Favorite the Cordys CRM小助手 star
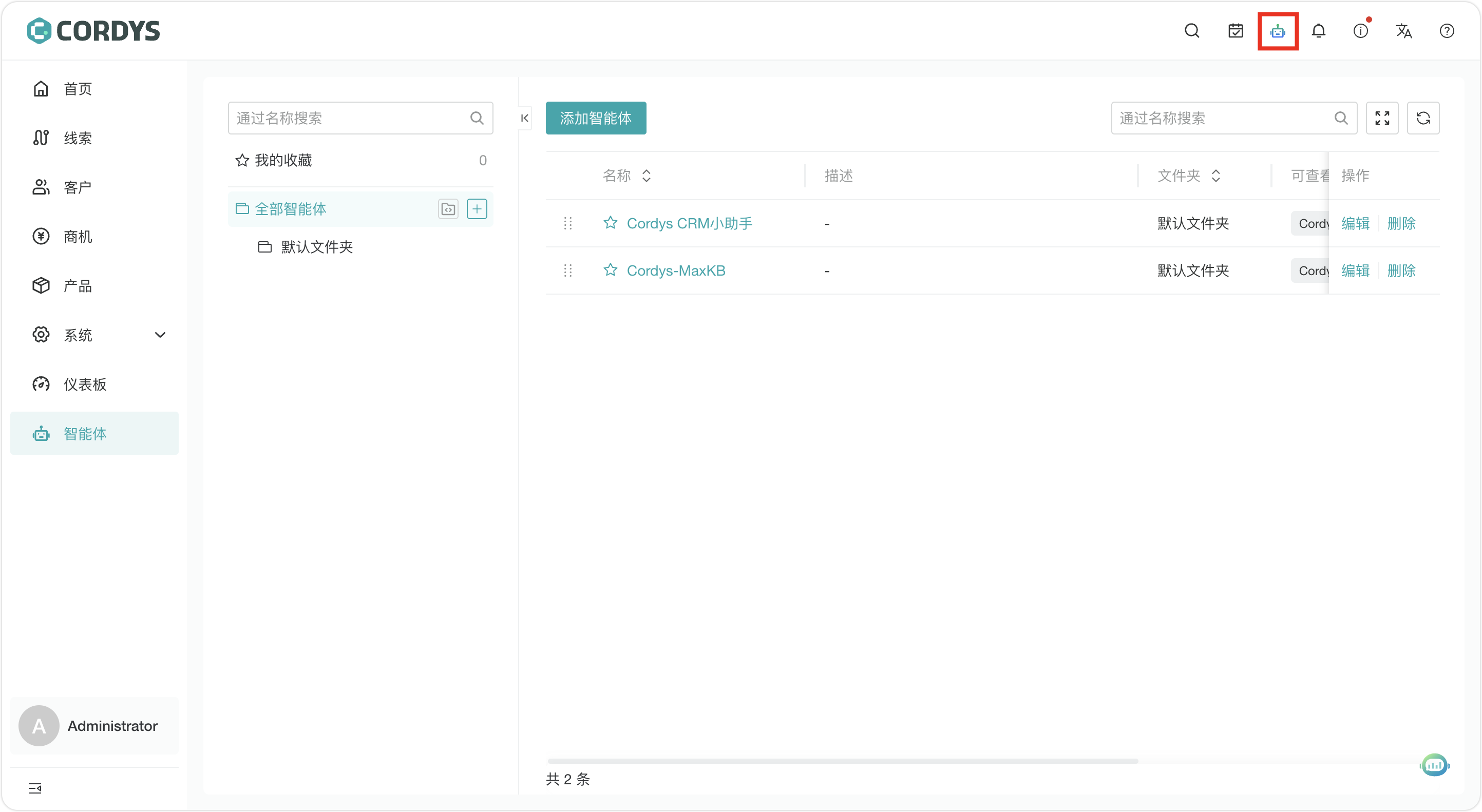Screen dimensions: 1482x812 (x=611, y=223)
